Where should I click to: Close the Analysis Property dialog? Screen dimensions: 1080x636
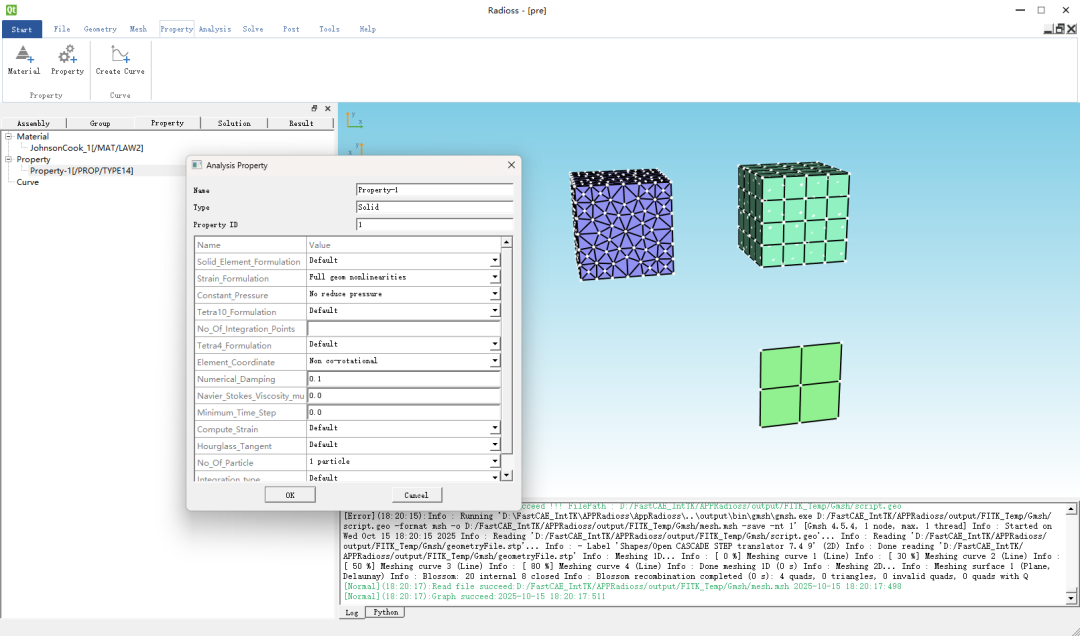(511, 165)
